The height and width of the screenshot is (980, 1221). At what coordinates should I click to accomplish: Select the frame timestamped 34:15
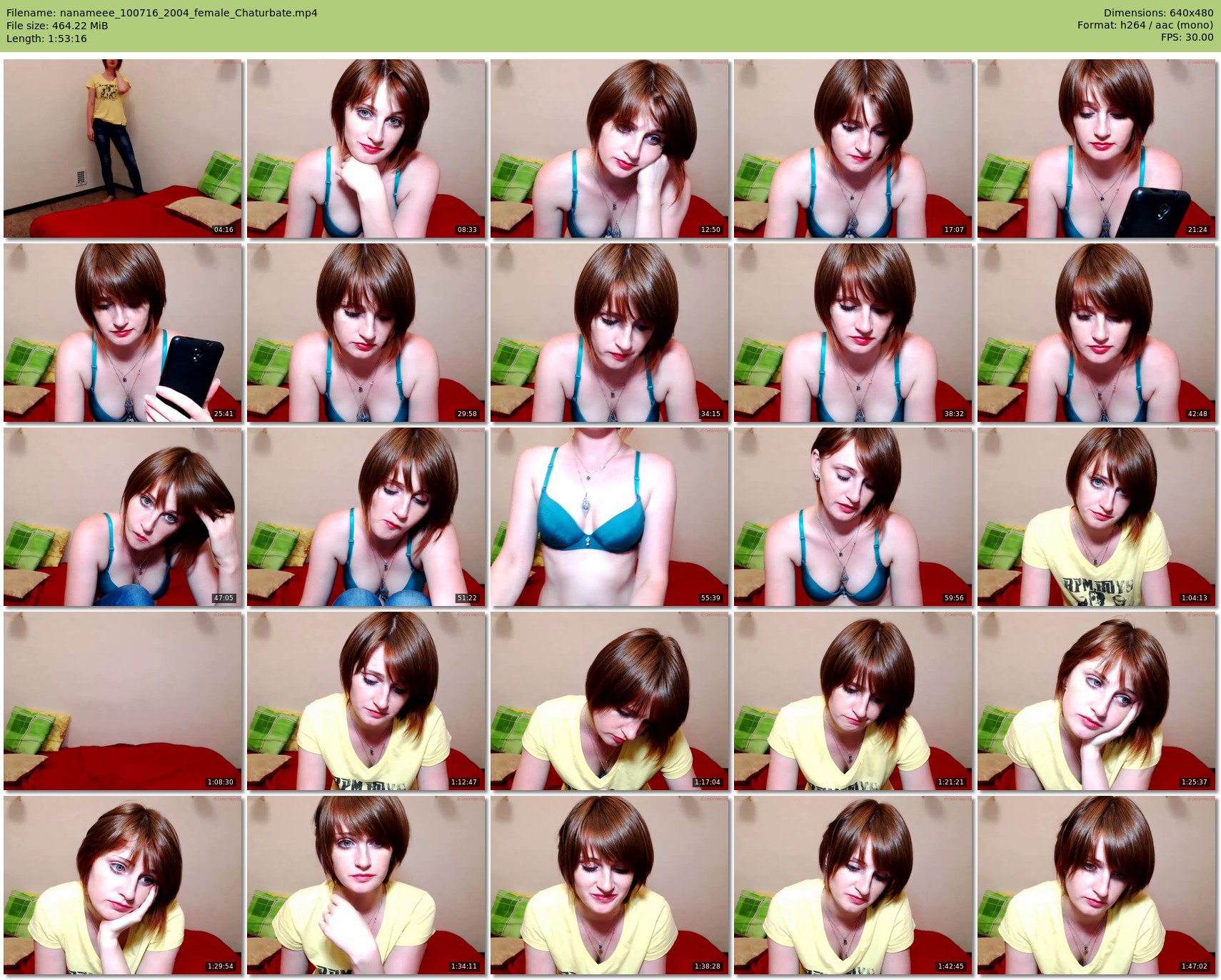(x=610, y=333)
